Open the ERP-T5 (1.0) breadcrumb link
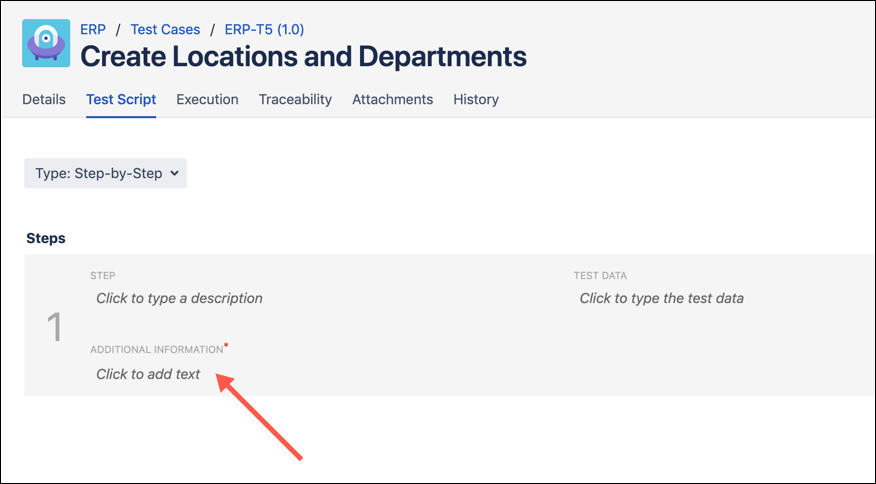The width and height of the screenshot is (876, 484). pyautogui.click(x=263, y=30)
